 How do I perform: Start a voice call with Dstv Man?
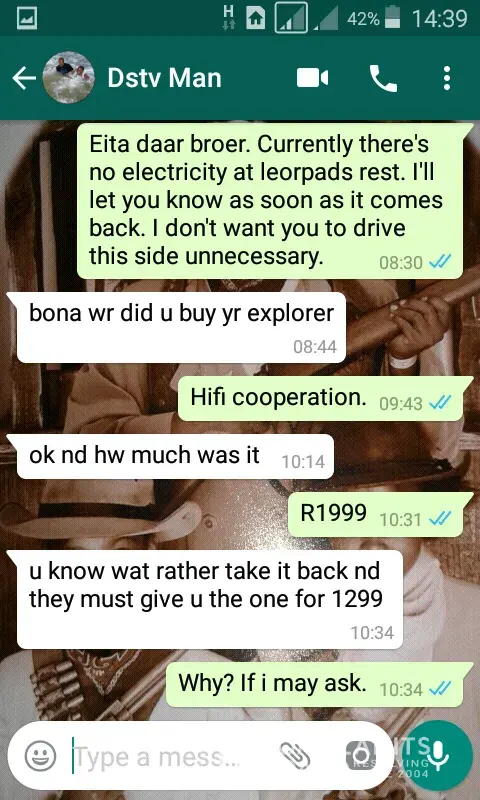383,78
